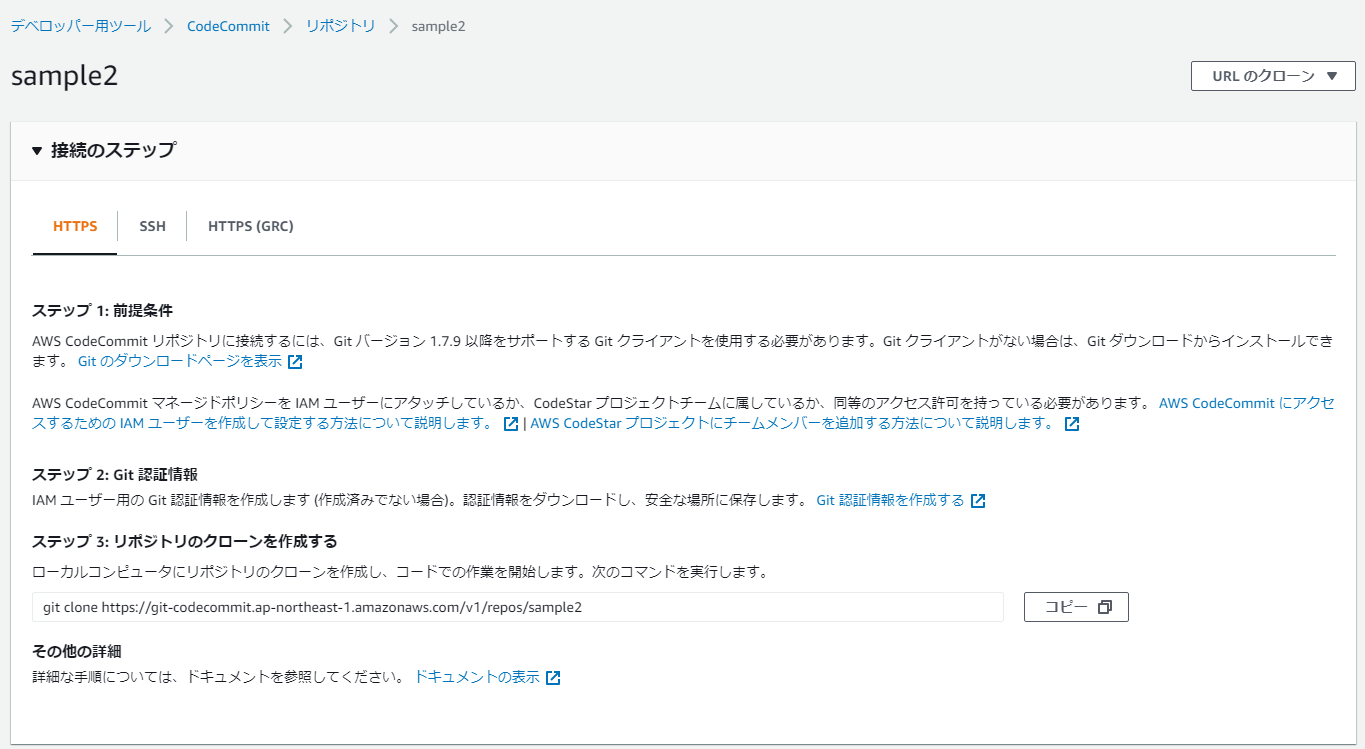Select the git clone command field

(518, 606)
